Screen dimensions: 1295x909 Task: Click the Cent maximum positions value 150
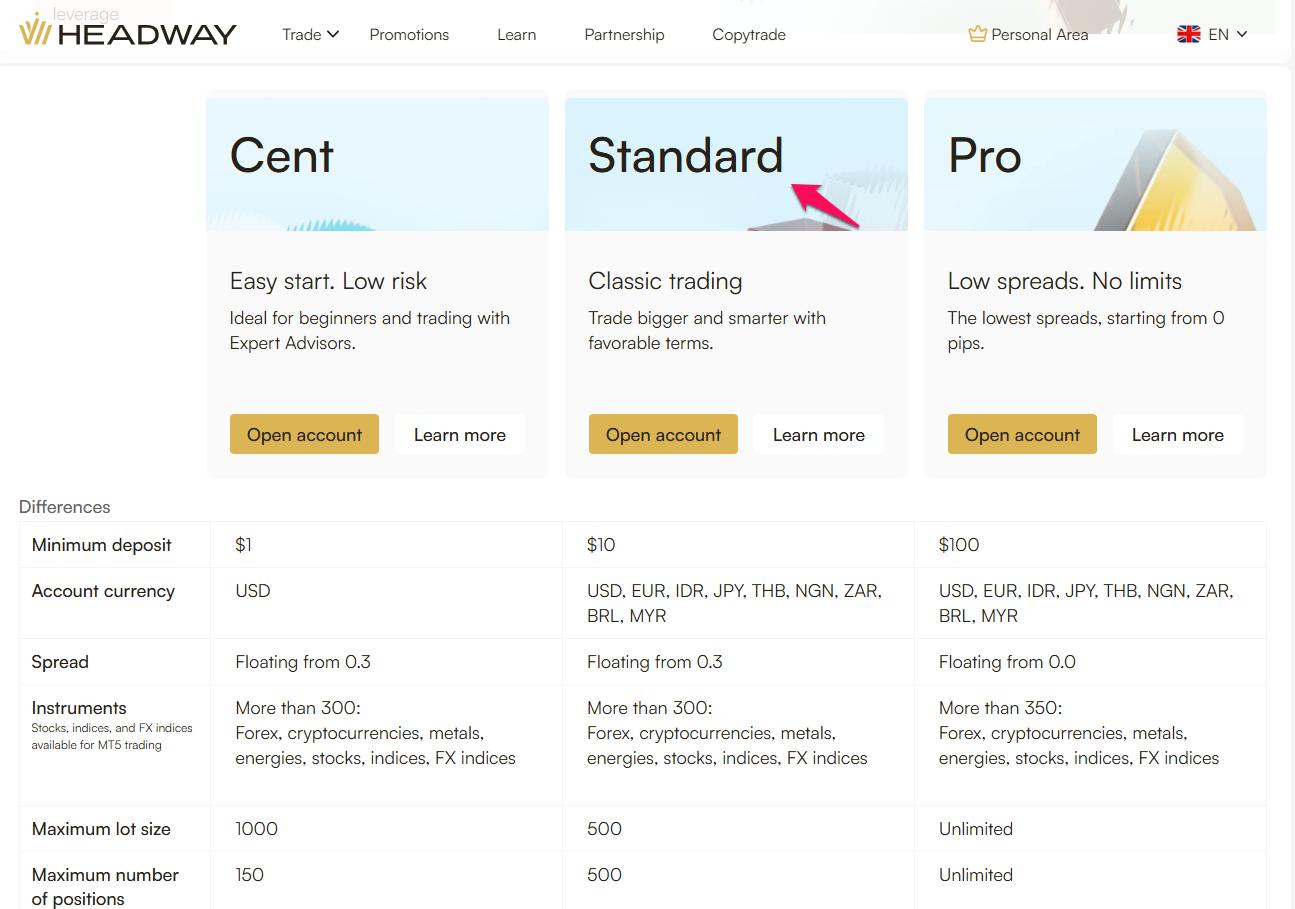click(x=249, y=875)
